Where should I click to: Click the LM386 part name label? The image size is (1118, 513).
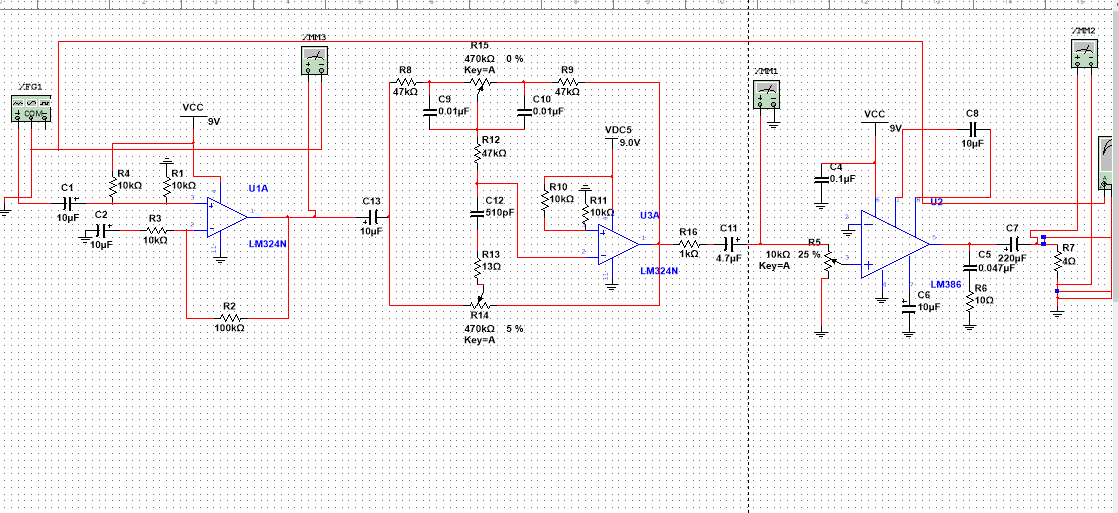pyautogui.click(x=946, y=284)
